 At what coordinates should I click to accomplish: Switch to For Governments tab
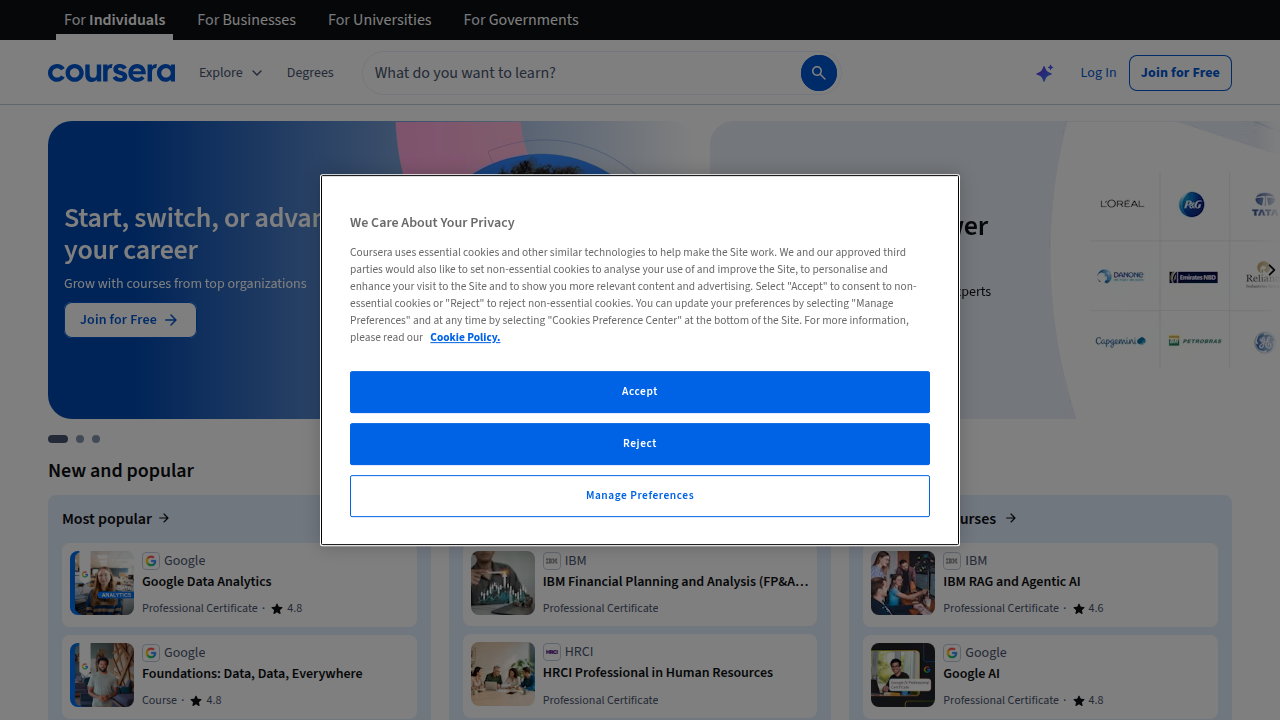coord(521,19)
